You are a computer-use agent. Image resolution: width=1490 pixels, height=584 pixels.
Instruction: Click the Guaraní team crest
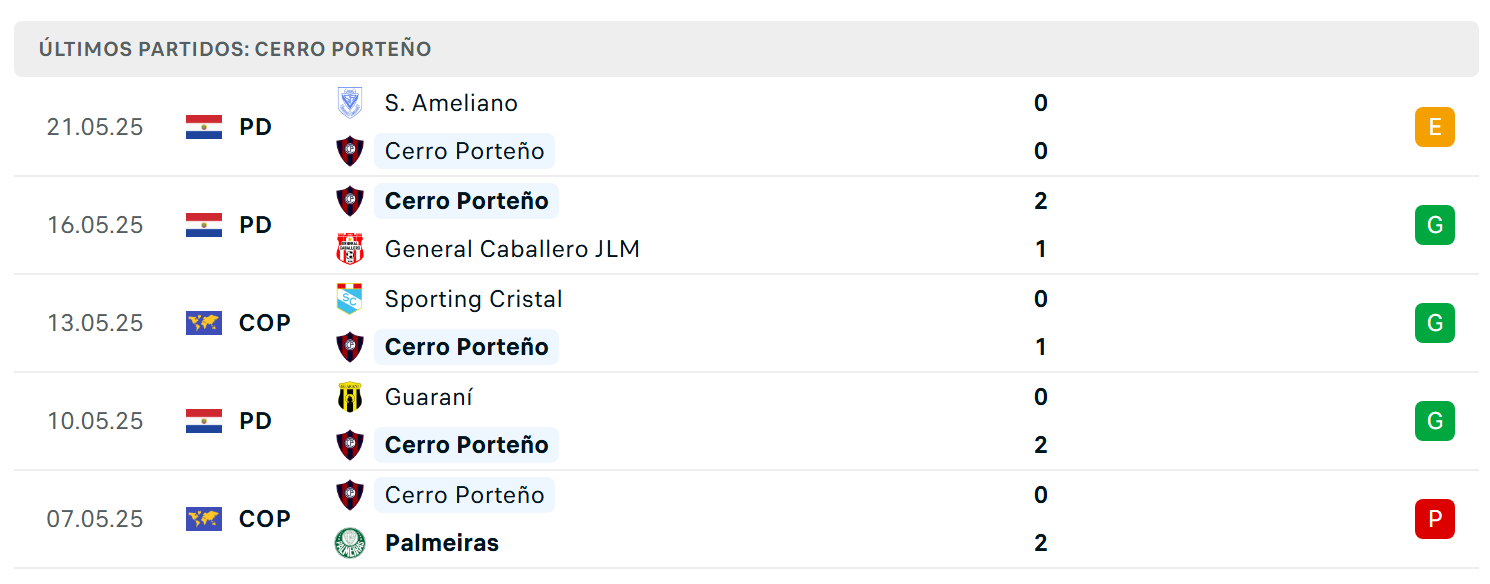(350, 397)
